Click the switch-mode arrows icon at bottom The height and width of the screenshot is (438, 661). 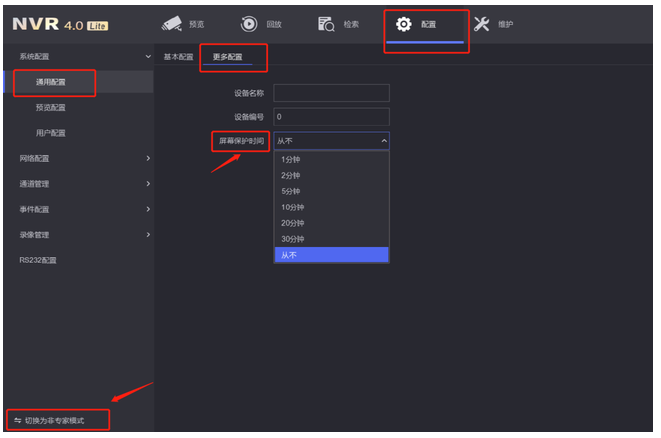tap(17, 421)
